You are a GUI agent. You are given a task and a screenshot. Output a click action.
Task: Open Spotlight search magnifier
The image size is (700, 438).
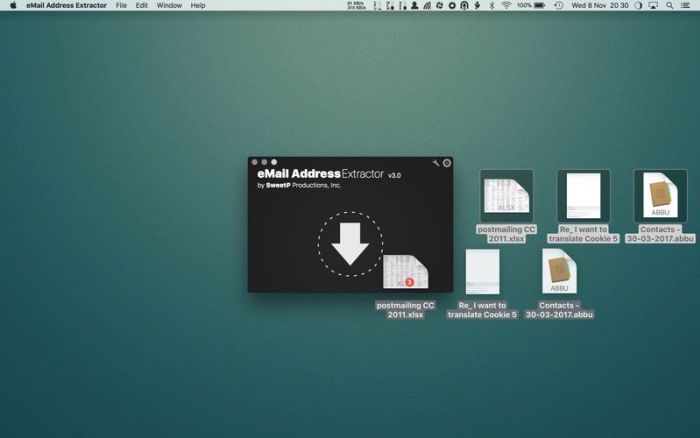click(x=669, y=5)
